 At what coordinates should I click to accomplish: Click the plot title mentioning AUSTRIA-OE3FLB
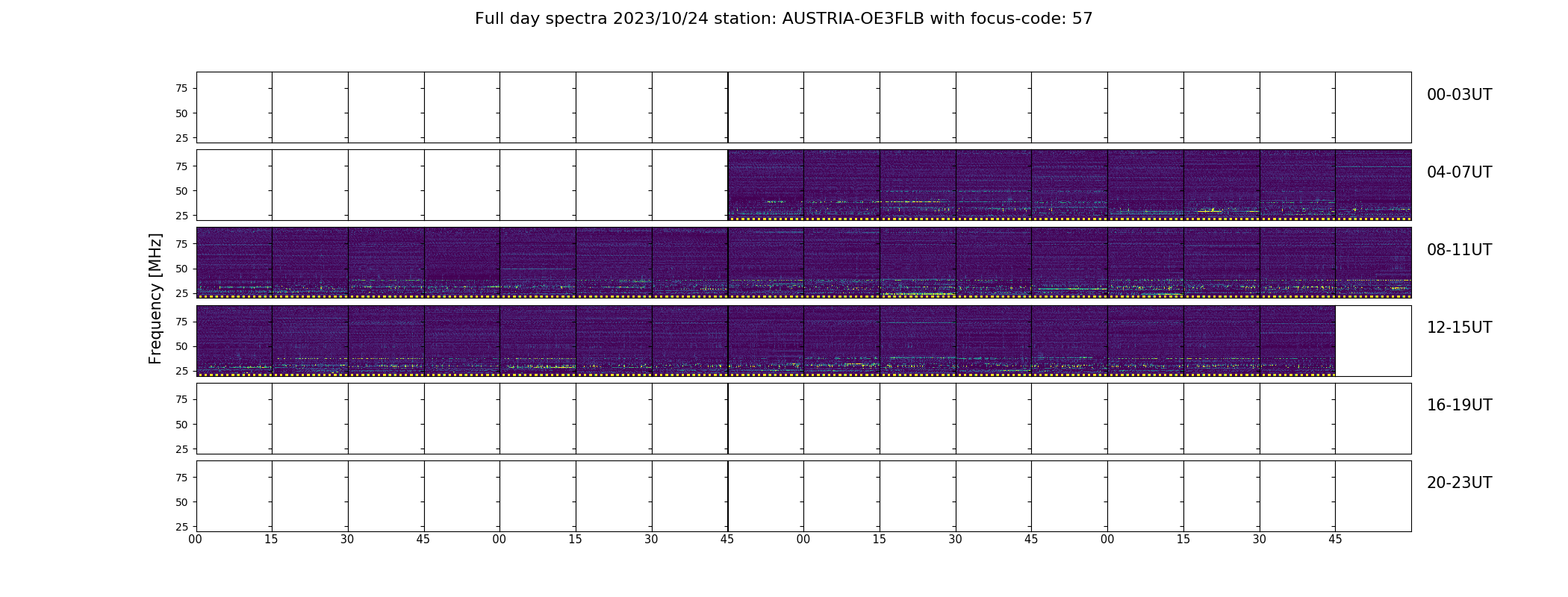(x=783, y=19)
